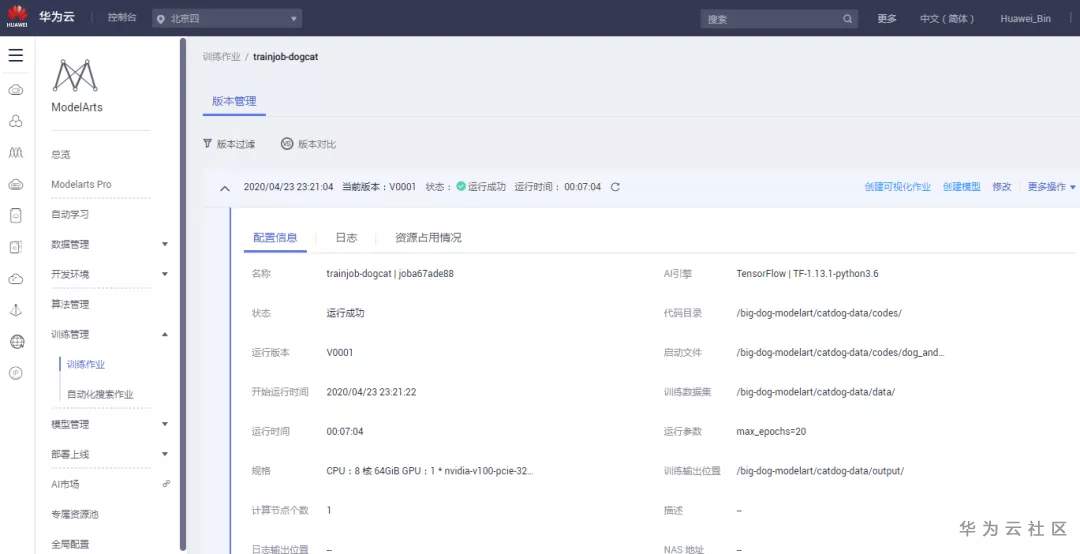Open 专属资源池 menu item
Viewport: 1080px width, 554px height.
coord(75,514)
